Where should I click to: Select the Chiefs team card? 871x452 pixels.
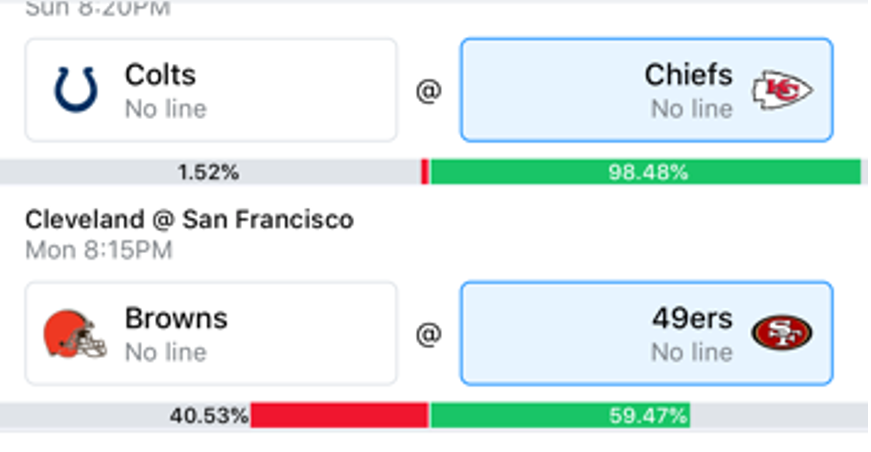point(647,90)
